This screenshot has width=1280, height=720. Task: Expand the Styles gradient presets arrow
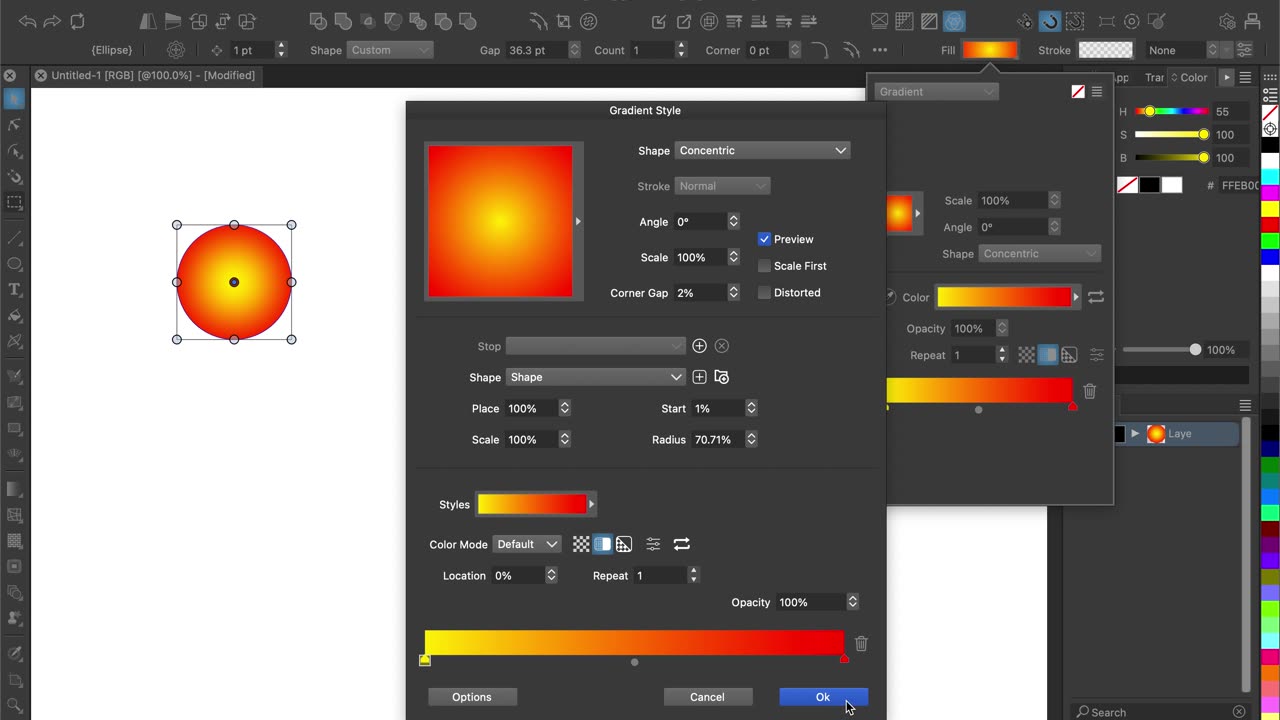pyautogui.click(x=591, y=504)
